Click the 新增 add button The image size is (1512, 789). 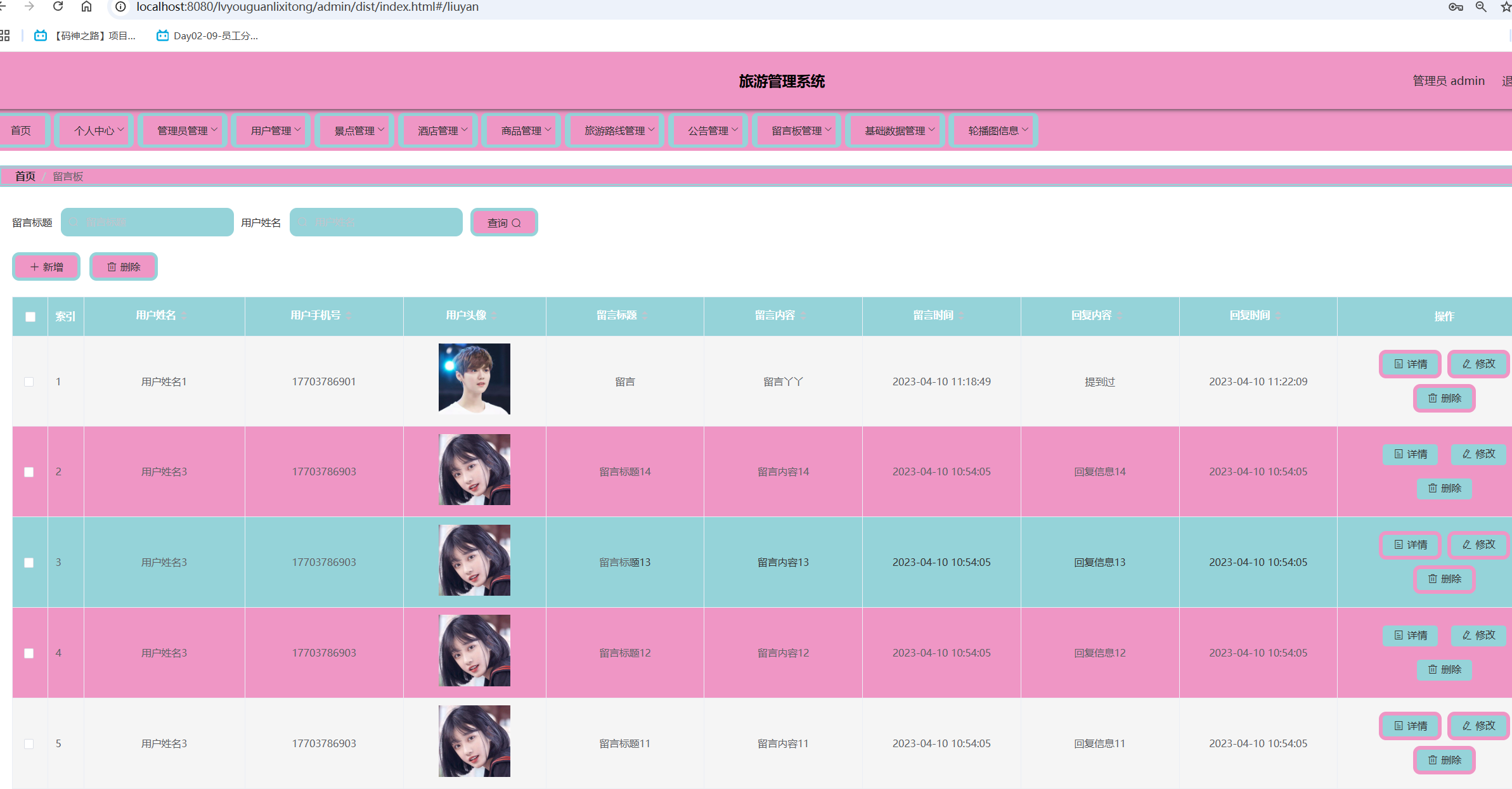pos(46,267)
